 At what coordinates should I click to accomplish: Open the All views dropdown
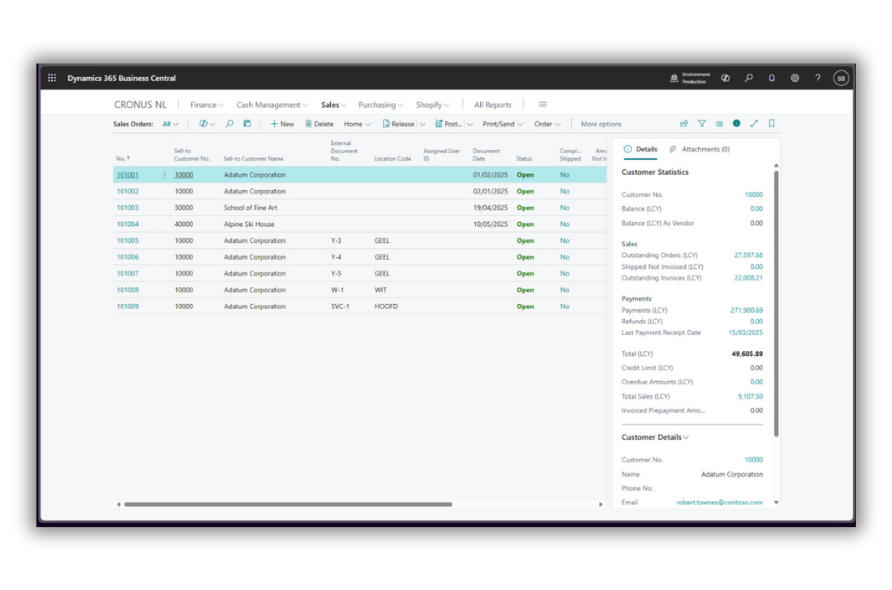(x=170, y=124)
